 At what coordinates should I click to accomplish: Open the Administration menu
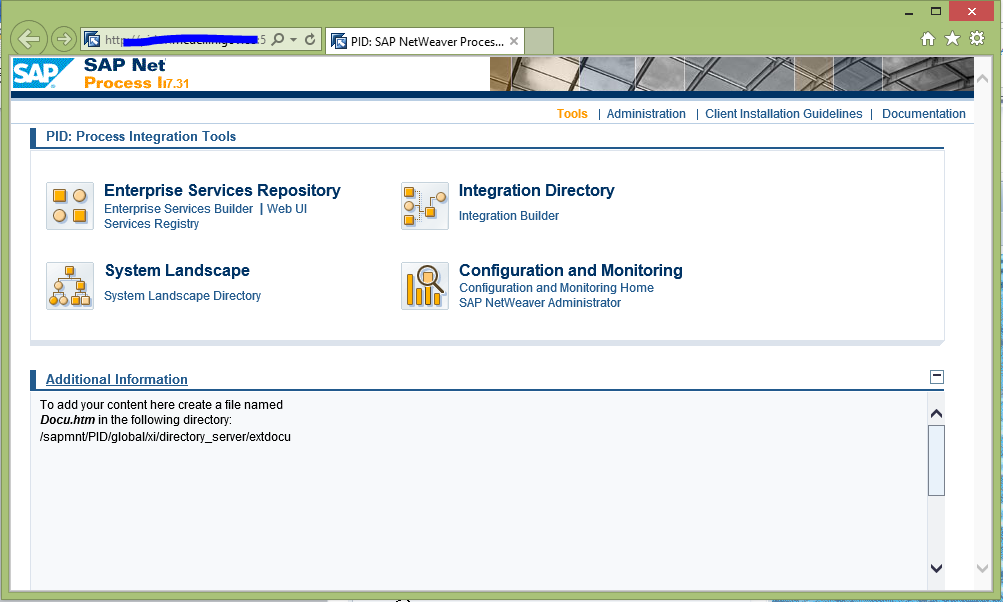pos(645,113)
